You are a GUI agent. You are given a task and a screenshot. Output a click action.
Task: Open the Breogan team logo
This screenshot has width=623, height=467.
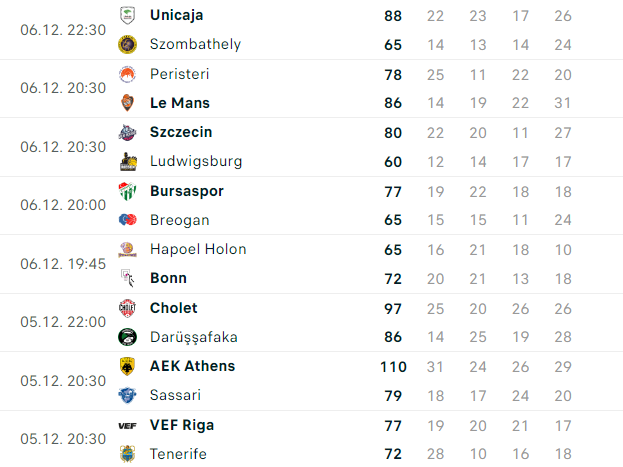128,219
